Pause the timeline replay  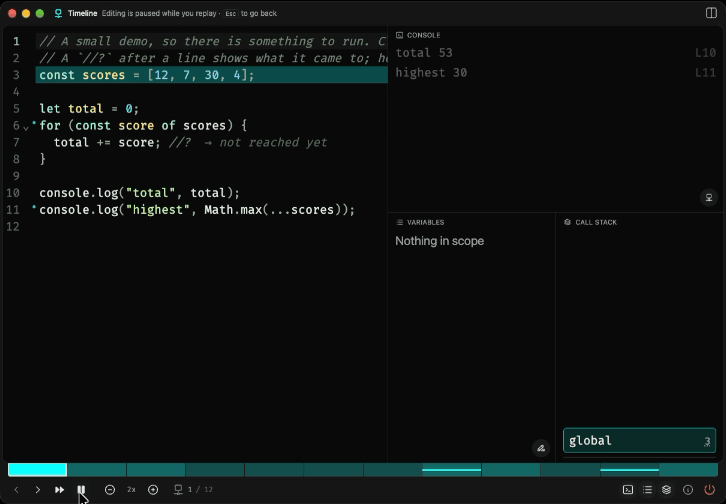[81, 490]
